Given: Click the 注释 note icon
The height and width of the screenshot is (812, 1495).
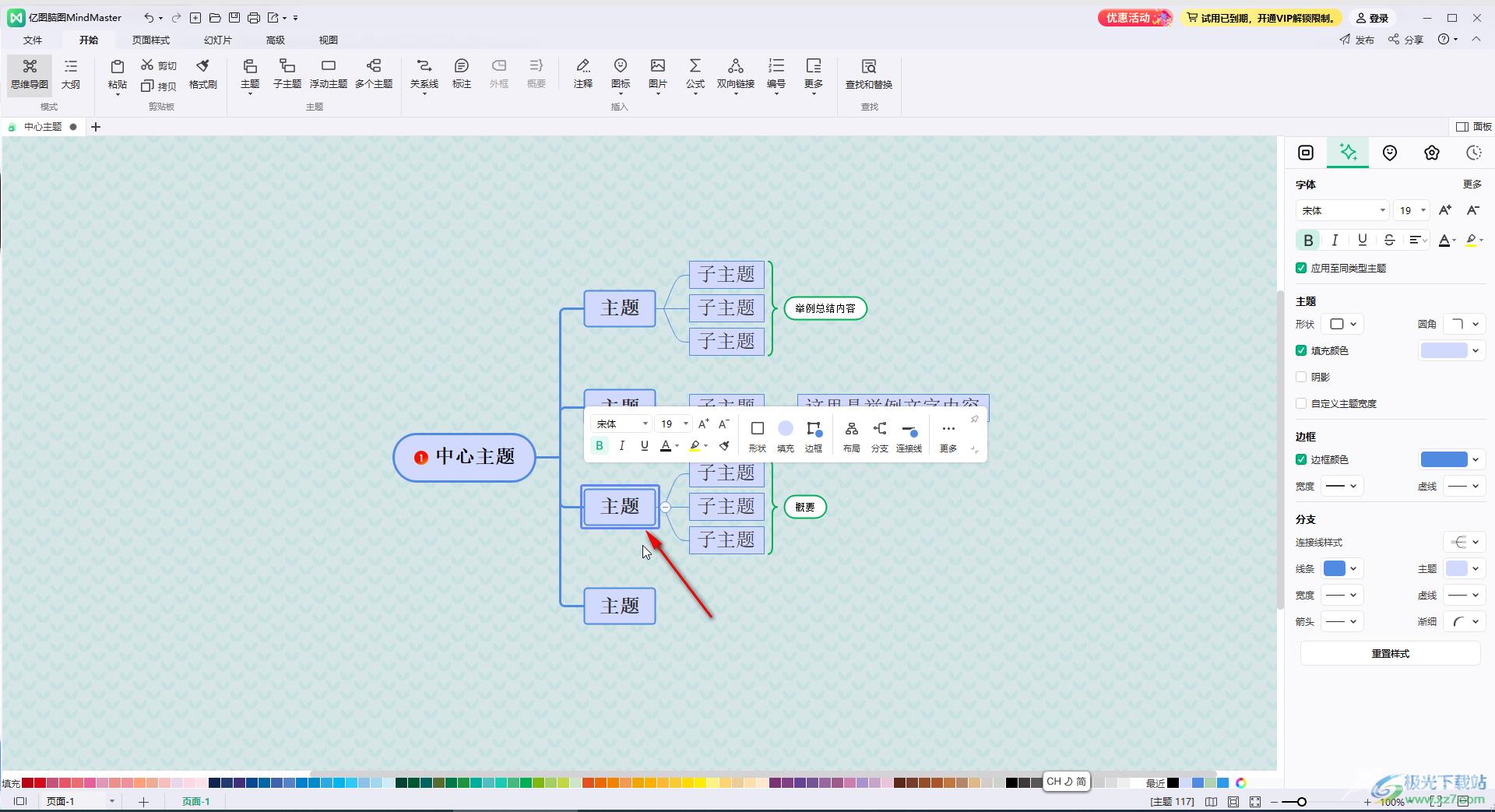Looking at the screenshot, I should tap(583, 75).
